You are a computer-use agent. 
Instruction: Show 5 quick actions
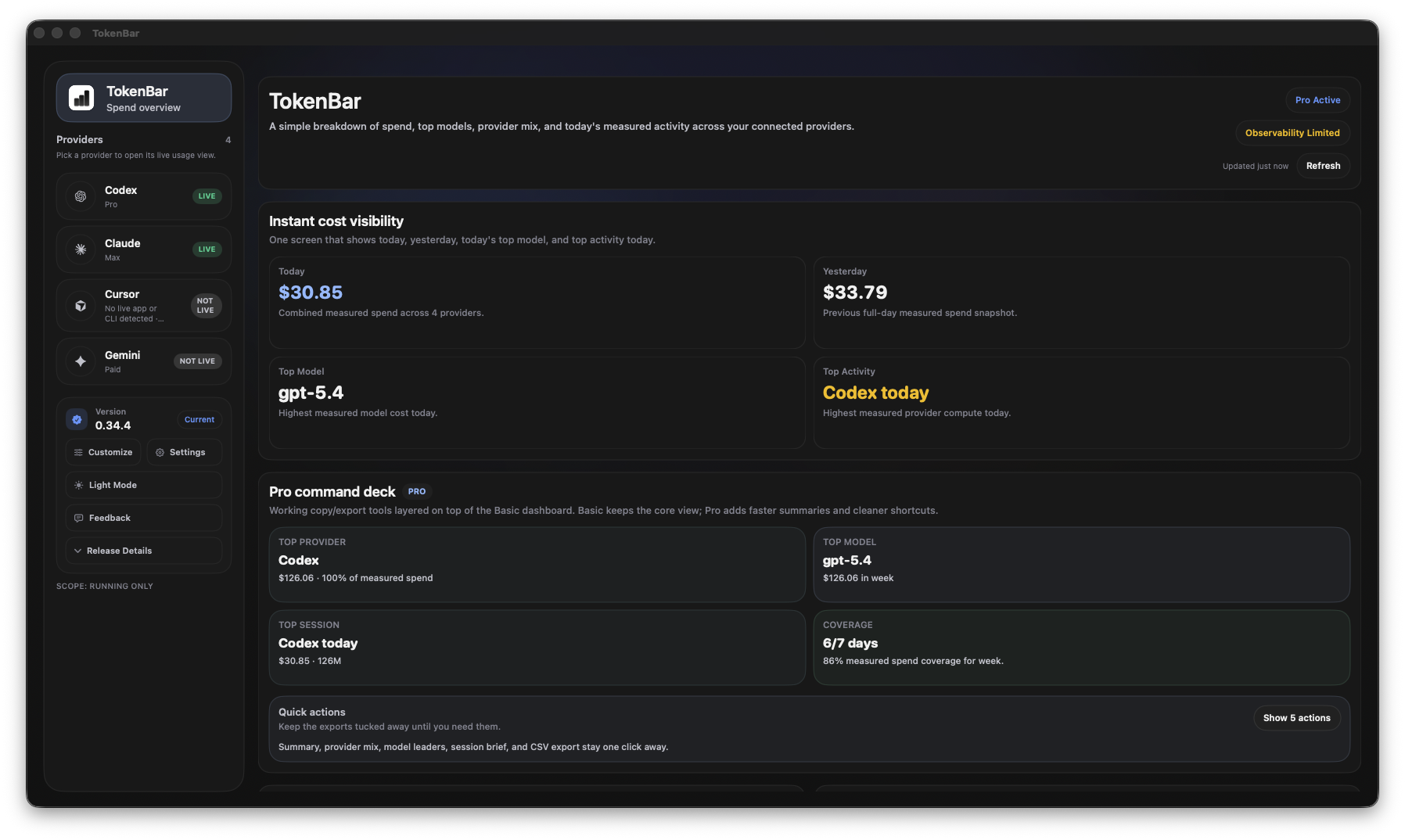coord(1297,717)
